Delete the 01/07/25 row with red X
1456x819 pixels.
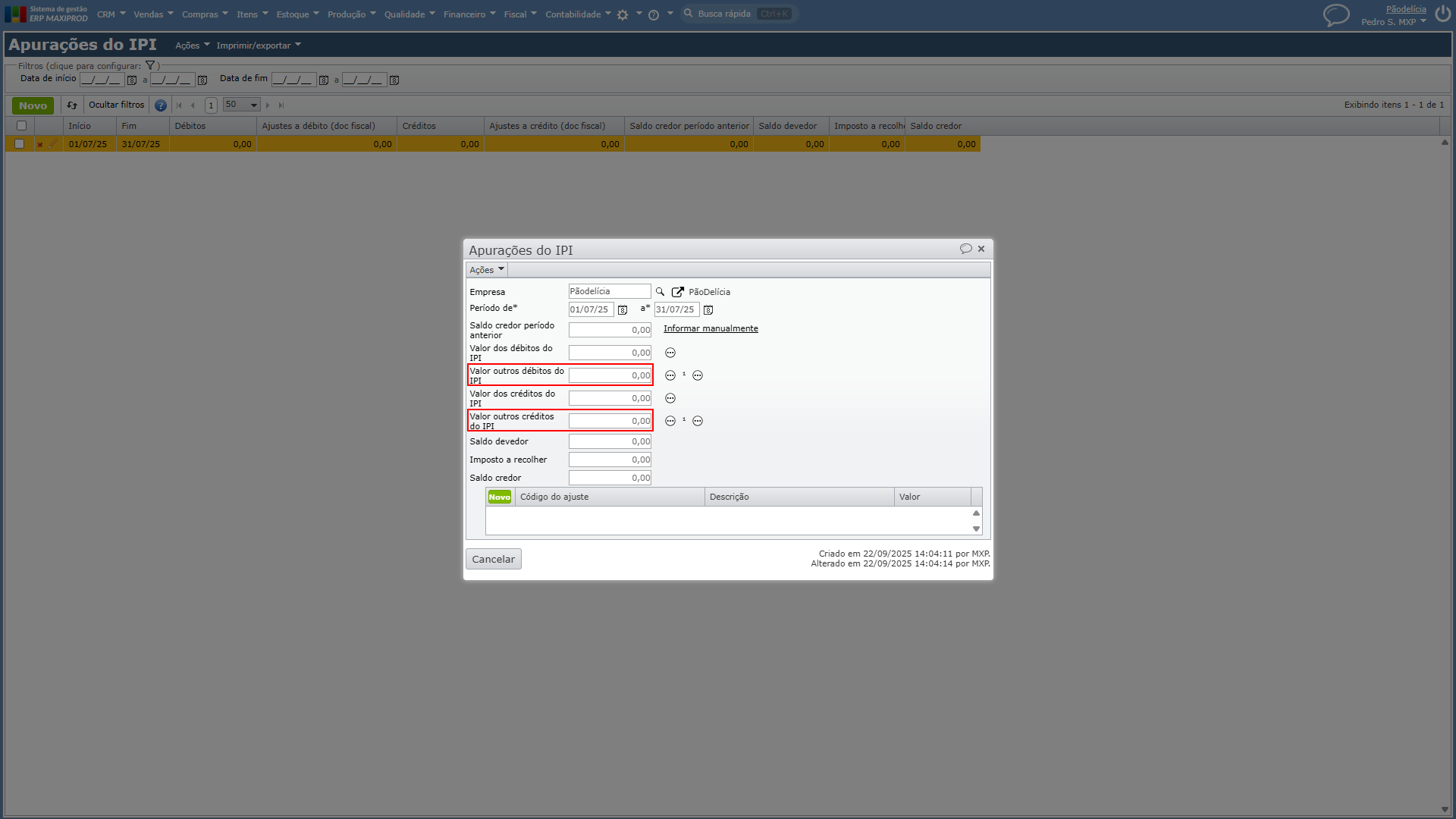(40, 145)
